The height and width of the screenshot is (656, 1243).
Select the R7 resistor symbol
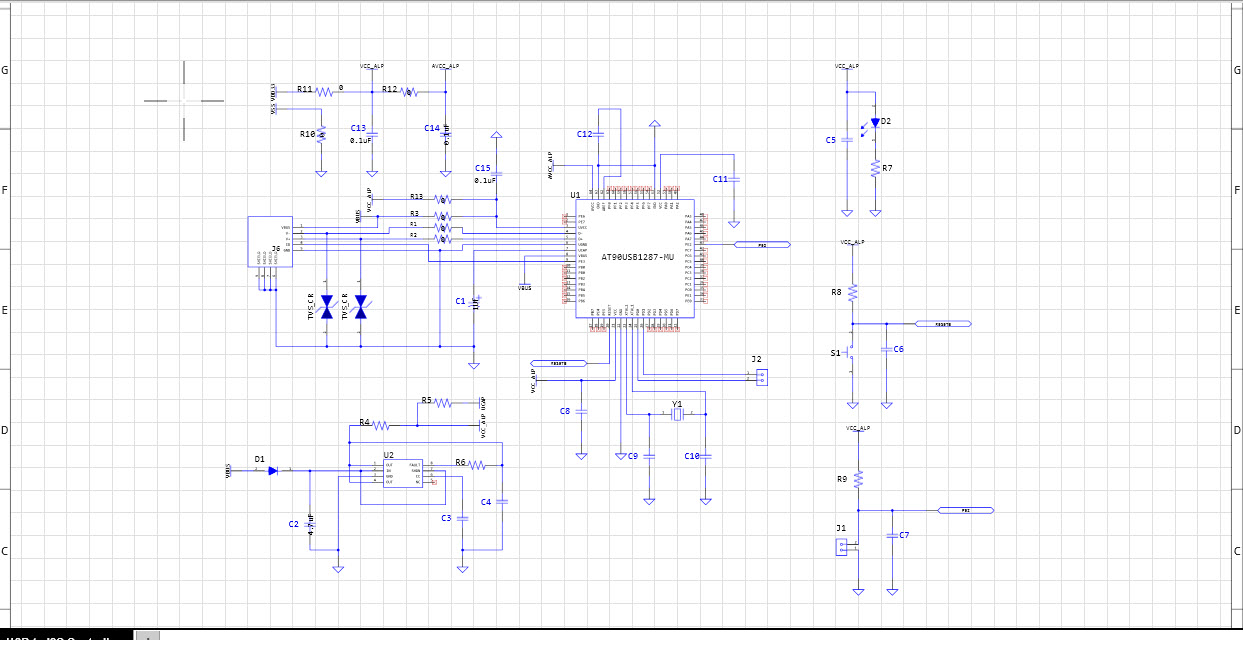[x=875, y=169]
